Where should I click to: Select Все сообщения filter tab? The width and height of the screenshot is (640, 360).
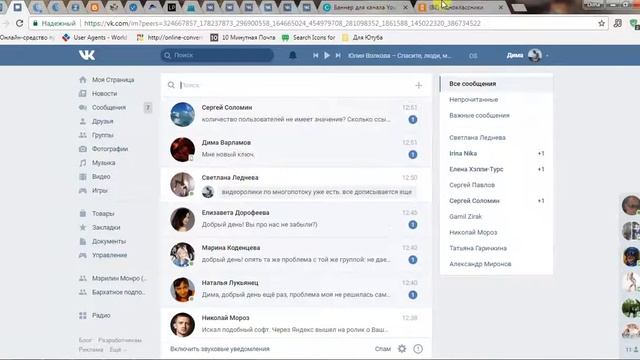point(496,84)
